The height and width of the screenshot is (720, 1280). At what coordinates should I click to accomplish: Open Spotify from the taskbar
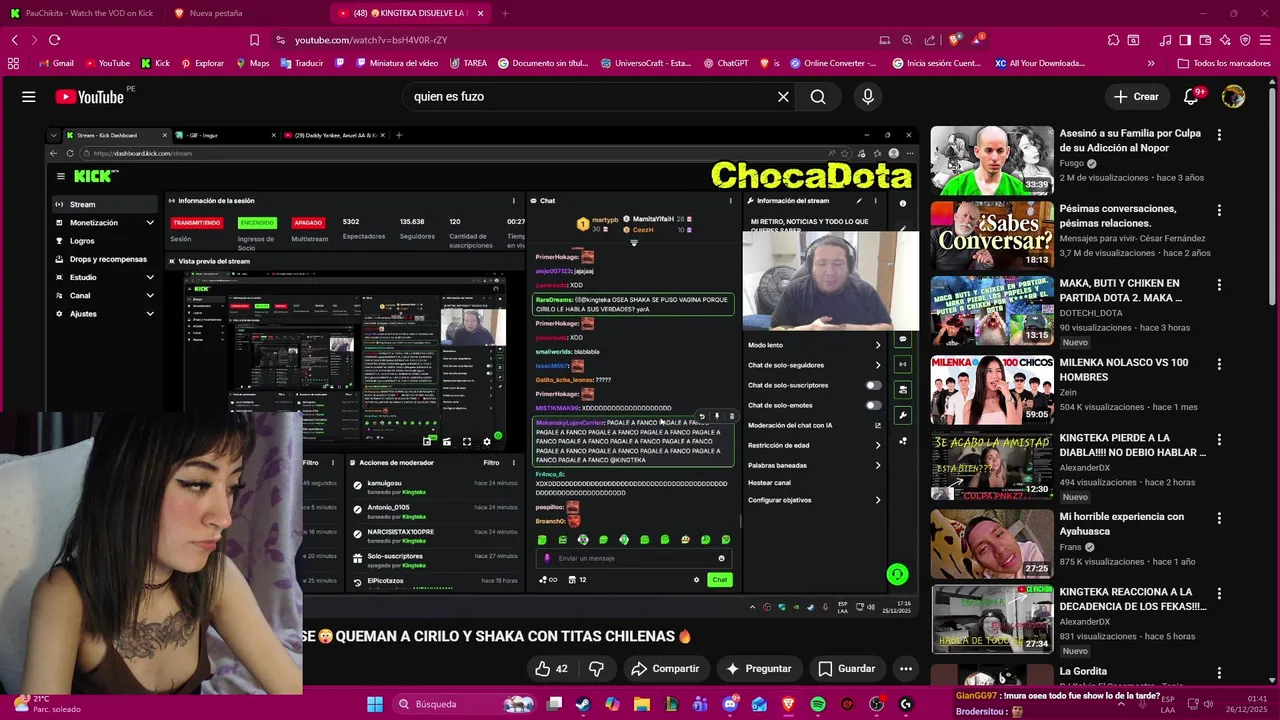click(x=817, y=704)
